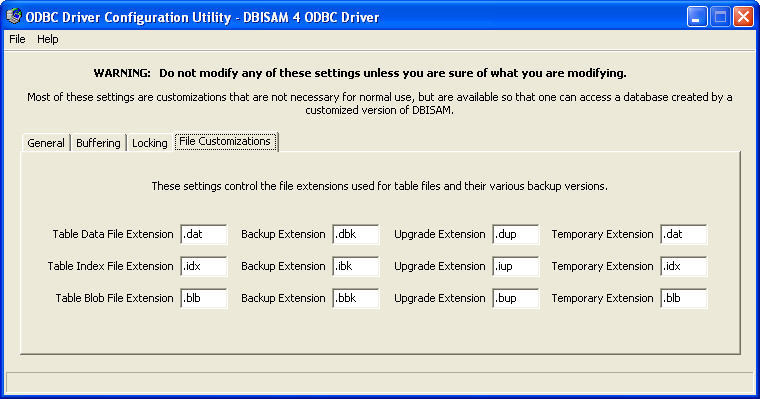Select Temporary Extension field in index row
The width and height of the screenshot is (760, 399).
(x=684, y=266)
